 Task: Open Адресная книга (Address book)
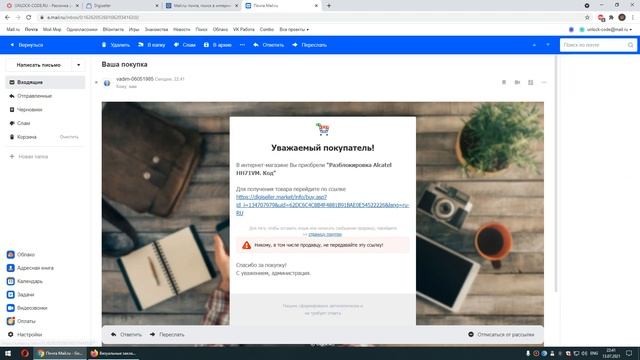click(x=30, y=268)
